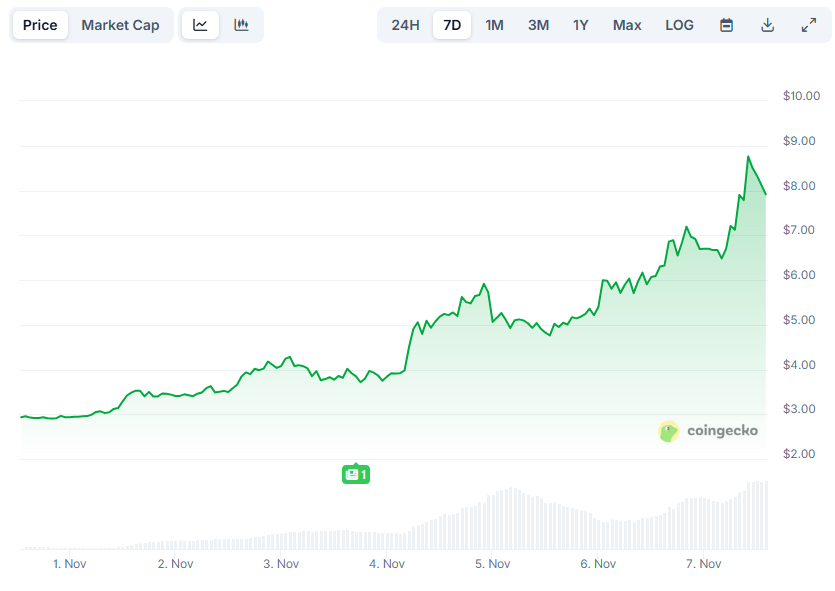
Task: Expand the chart to fullscreen
Action: coord(809,25)
